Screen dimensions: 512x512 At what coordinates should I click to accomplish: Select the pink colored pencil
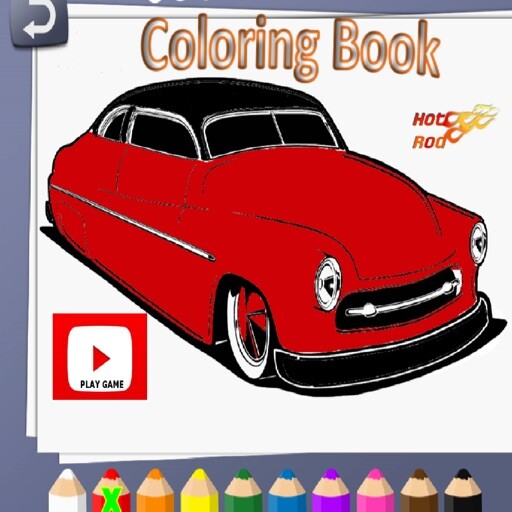[375, 490]
